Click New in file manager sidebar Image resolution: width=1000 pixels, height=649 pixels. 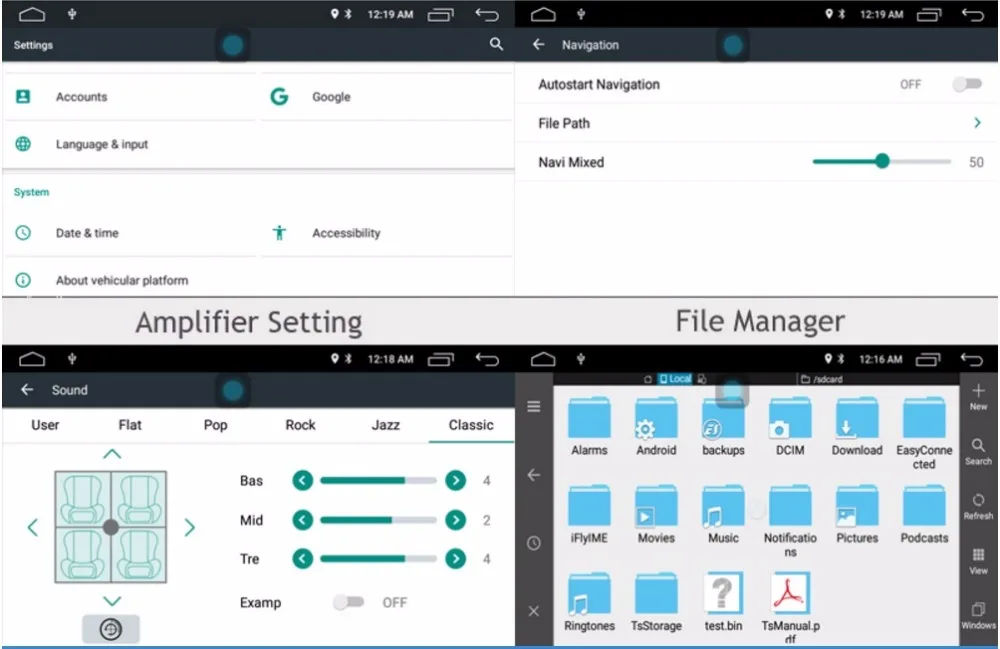(978, 397)
